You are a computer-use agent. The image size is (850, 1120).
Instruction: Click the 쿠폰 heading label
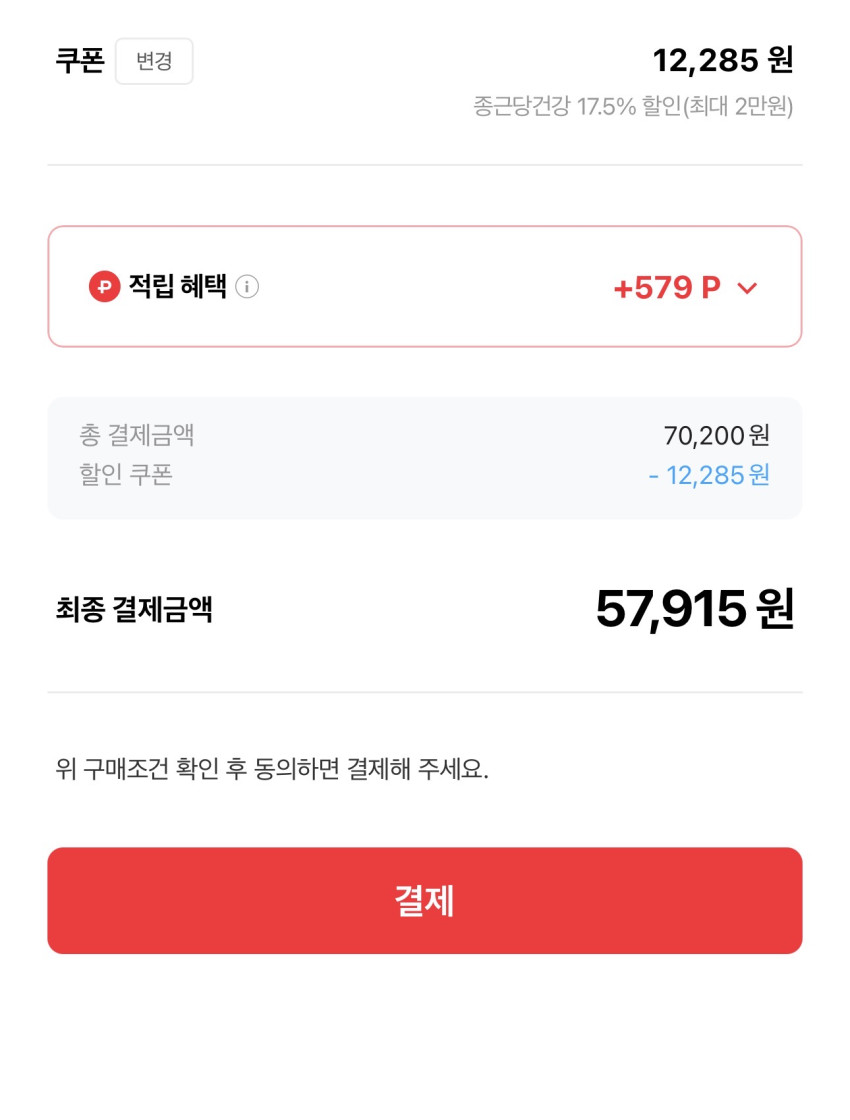(x=80, y=61)
